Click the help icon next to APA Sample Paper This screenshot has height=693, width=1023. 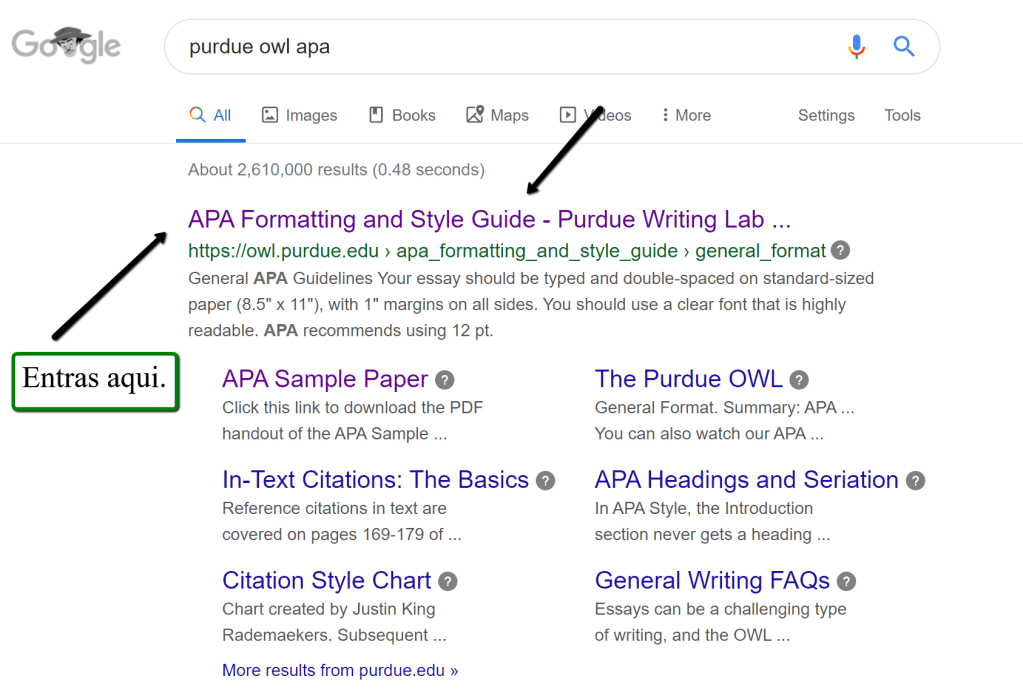pos(445,380)
